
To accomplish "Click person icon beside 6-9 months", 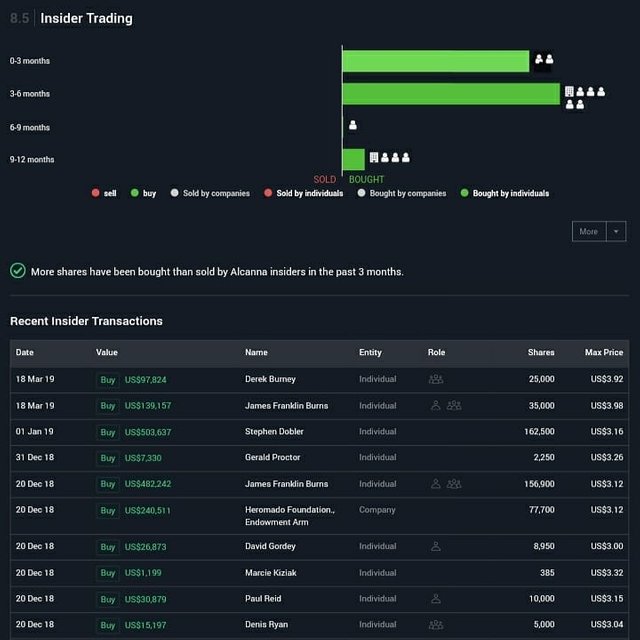I will pos(353,125).
